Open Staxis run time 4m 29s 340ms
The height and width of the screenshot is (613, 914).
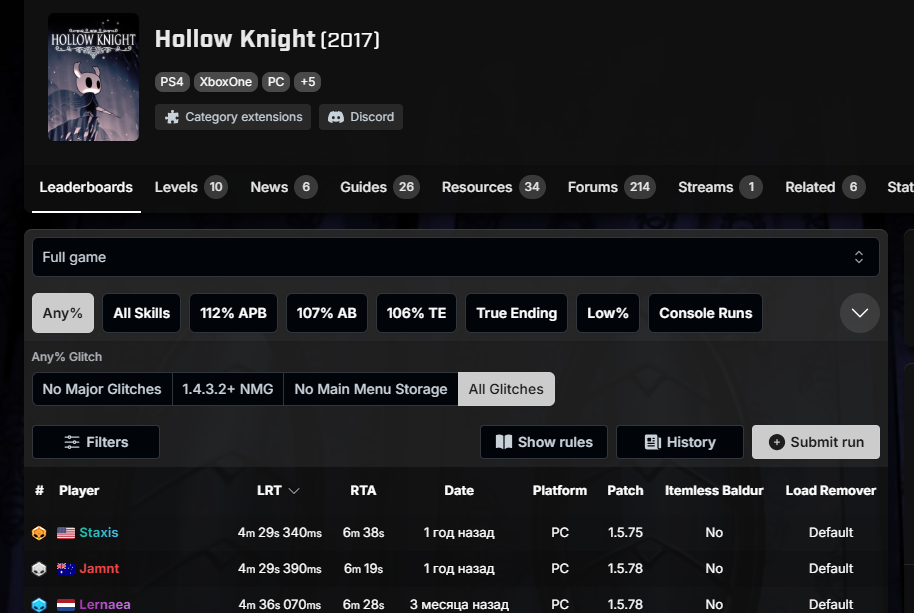coord(280,533)
